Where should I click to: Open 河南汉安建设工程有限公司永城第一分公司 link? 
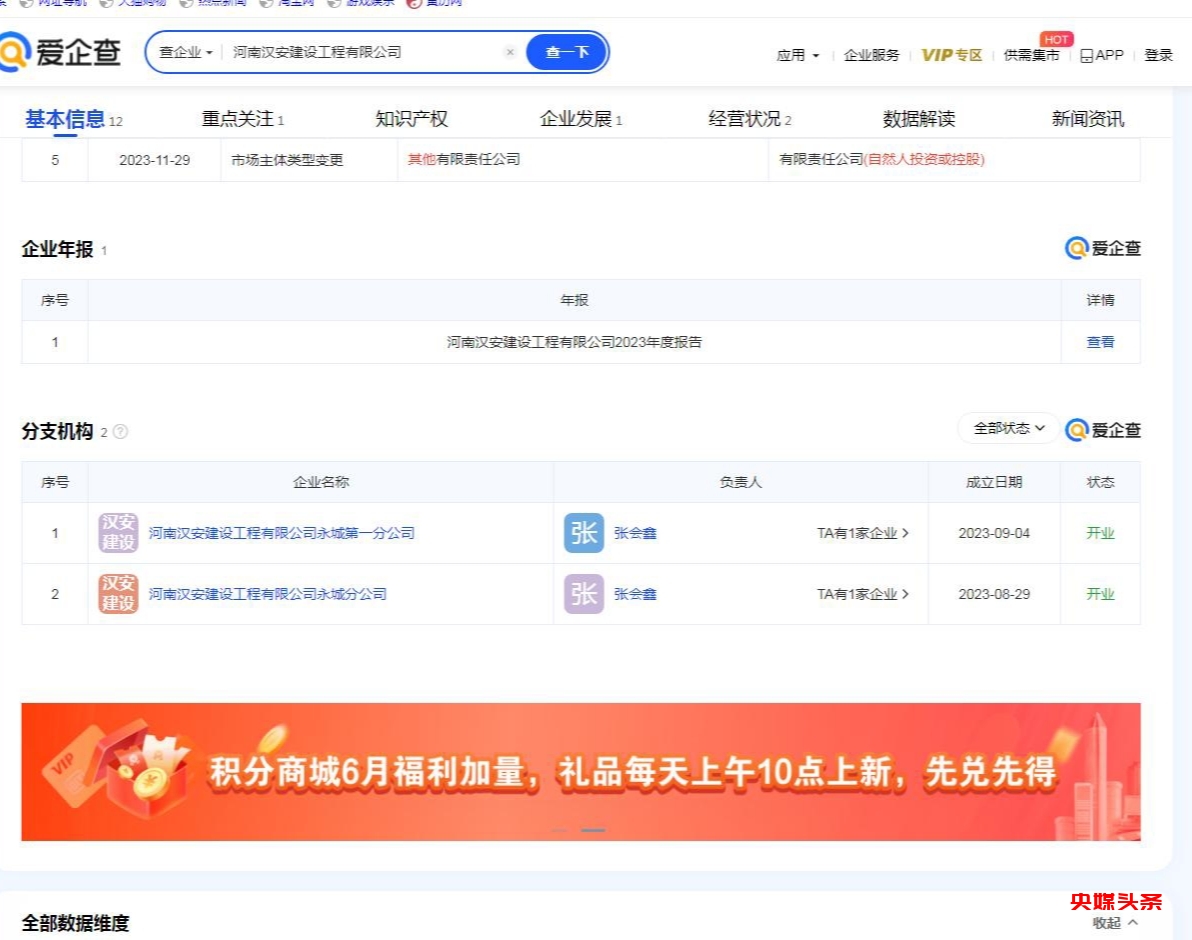coord(281,533)
